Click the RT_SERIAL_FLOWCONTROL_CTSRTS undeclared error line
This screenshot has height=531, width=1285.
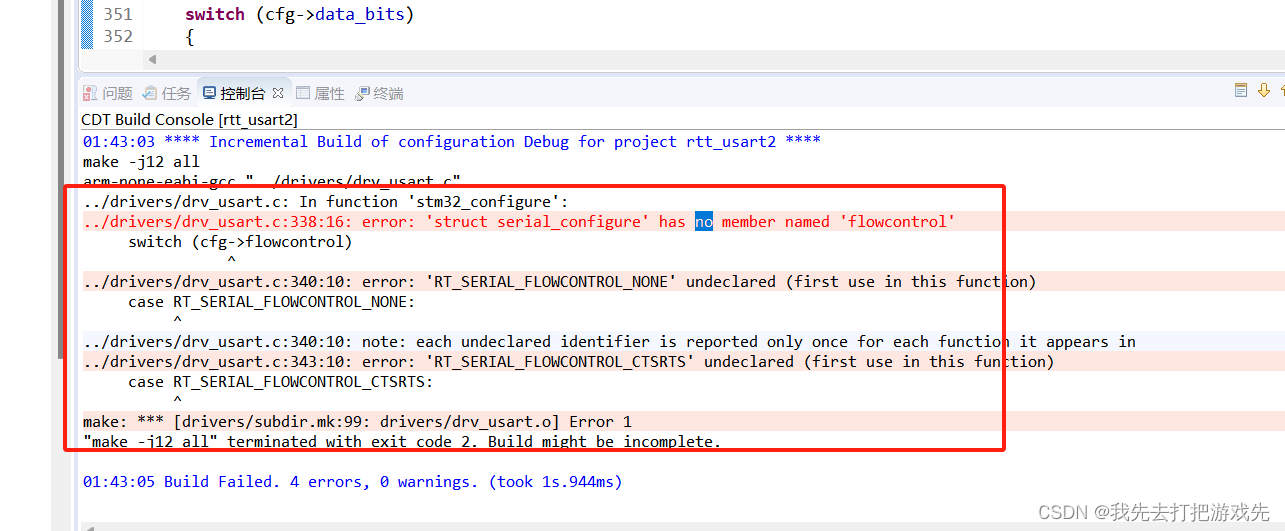(x=569, y=361)
